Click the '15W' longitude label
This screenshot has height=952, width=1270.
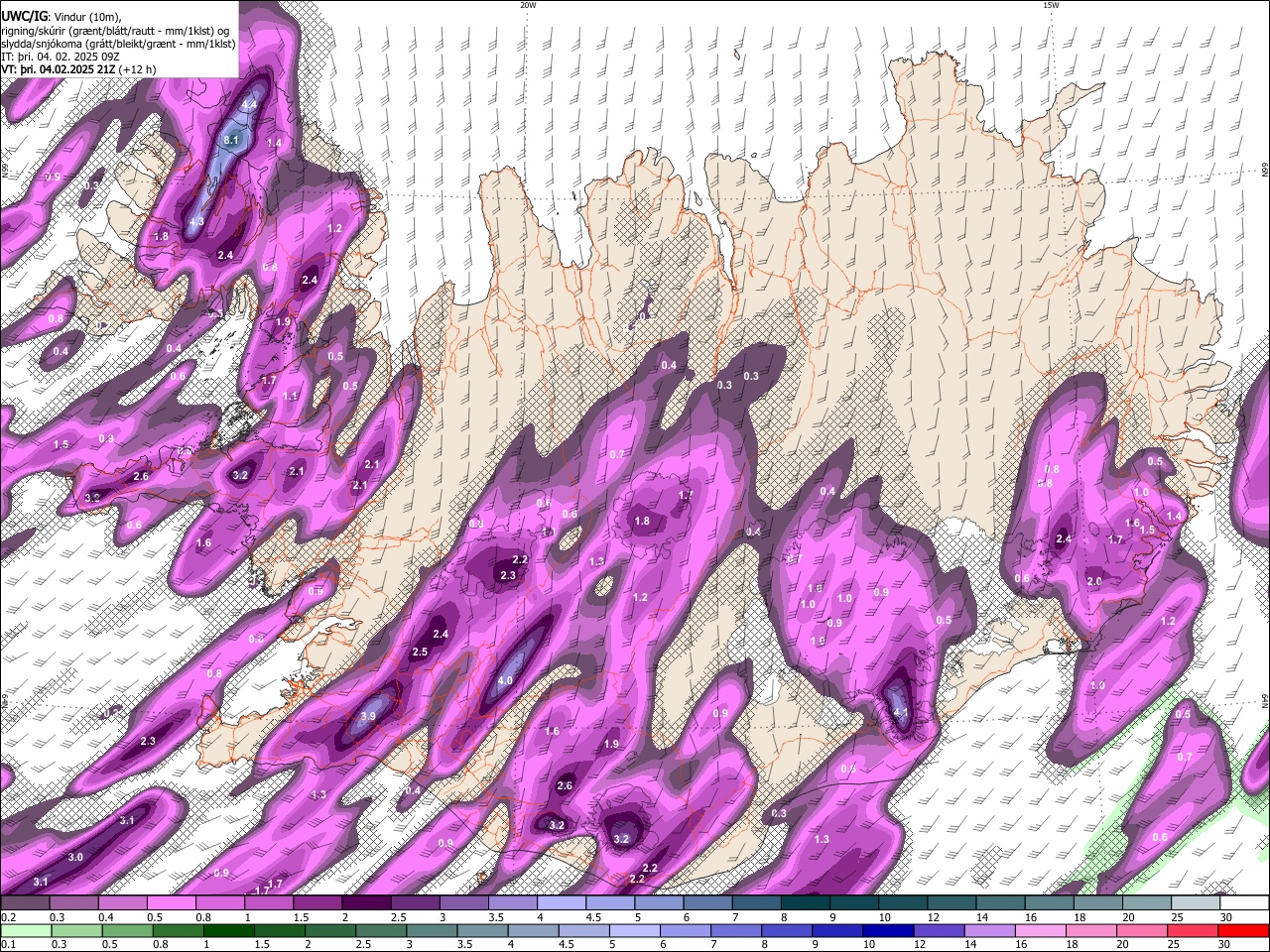pyautogui.click(x=1051, y=5)
